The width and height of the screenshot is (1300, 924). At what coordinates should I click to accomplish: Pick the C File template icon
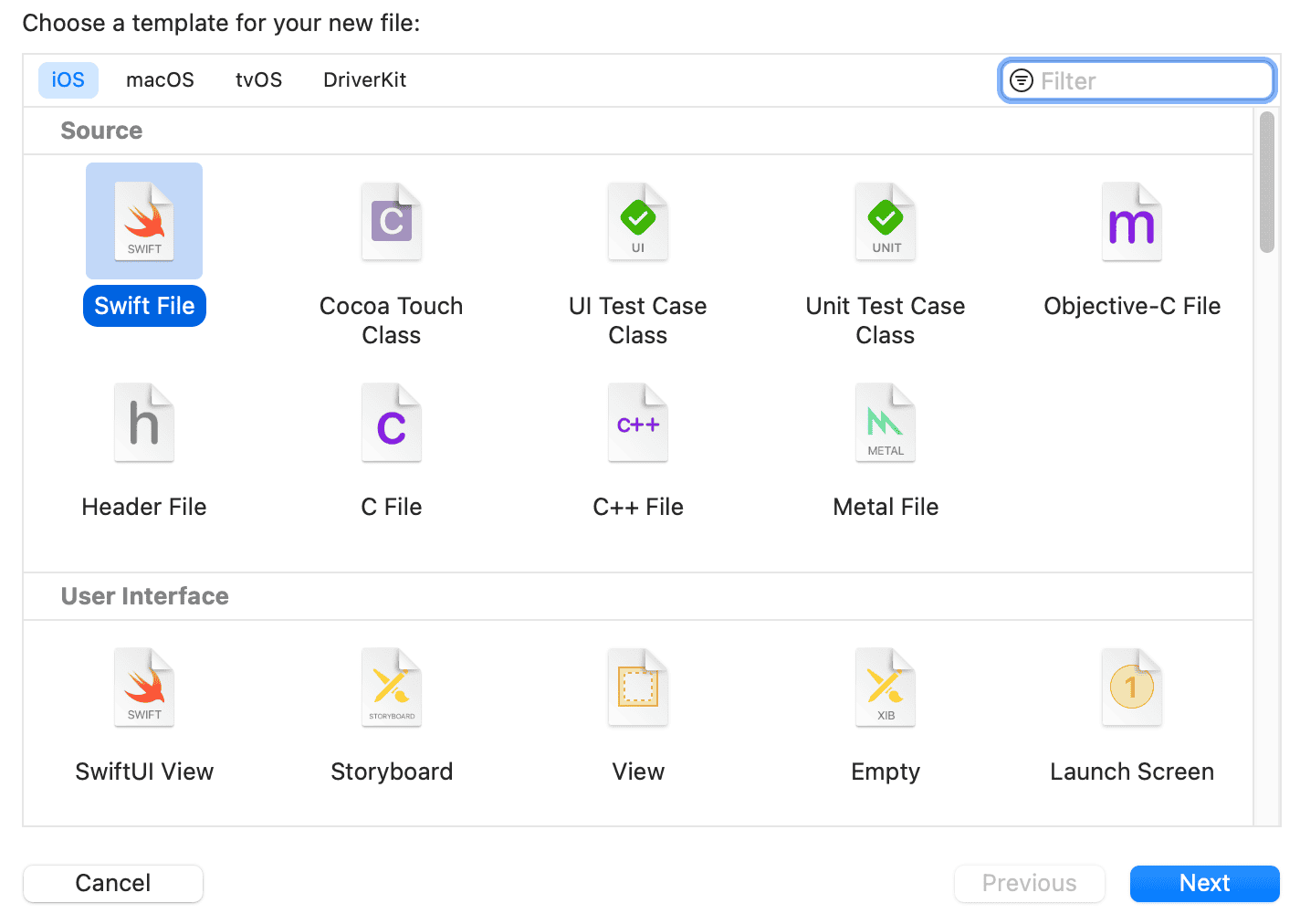(x=392, y=422)
